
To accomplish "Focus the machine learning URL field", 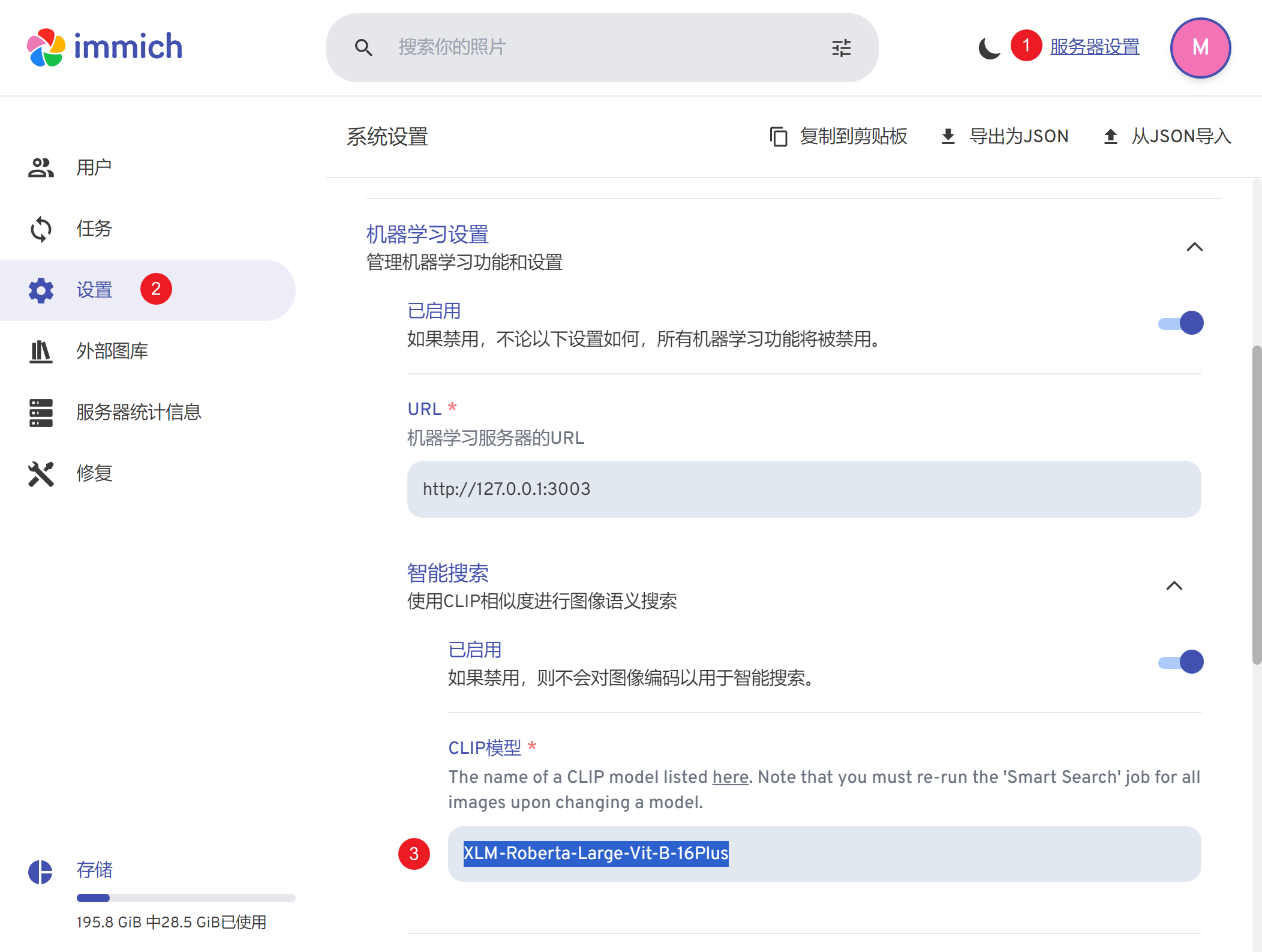I will (x=804, y=489).
